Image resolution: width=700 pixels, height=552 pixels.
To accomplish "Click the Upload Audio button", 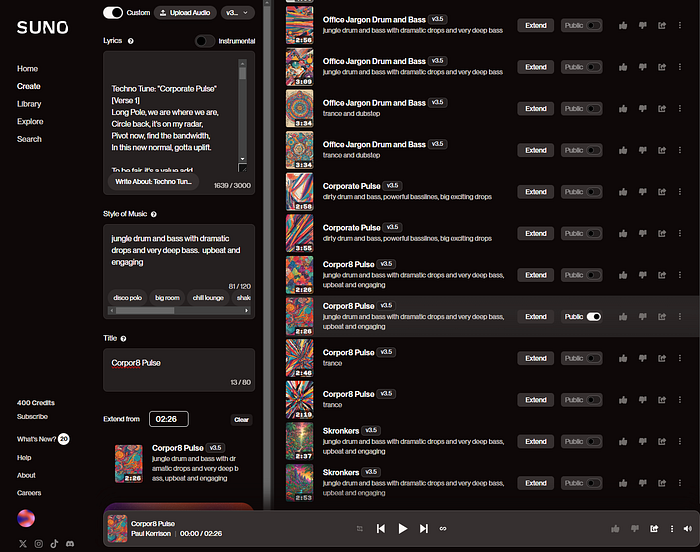I will (185, 13).
